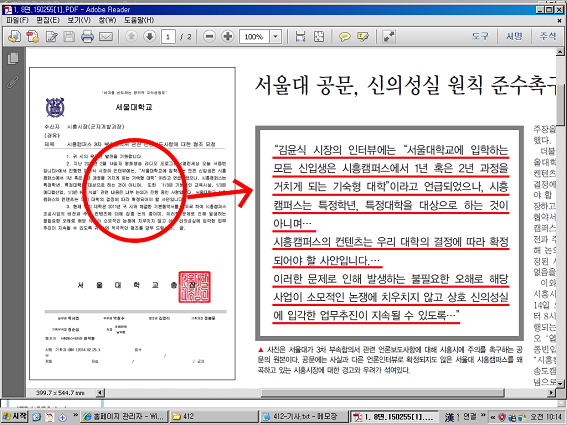
Task: Click the 1. 8면.150255 Adobe Reader taskbar button
Action: point(394,417)
